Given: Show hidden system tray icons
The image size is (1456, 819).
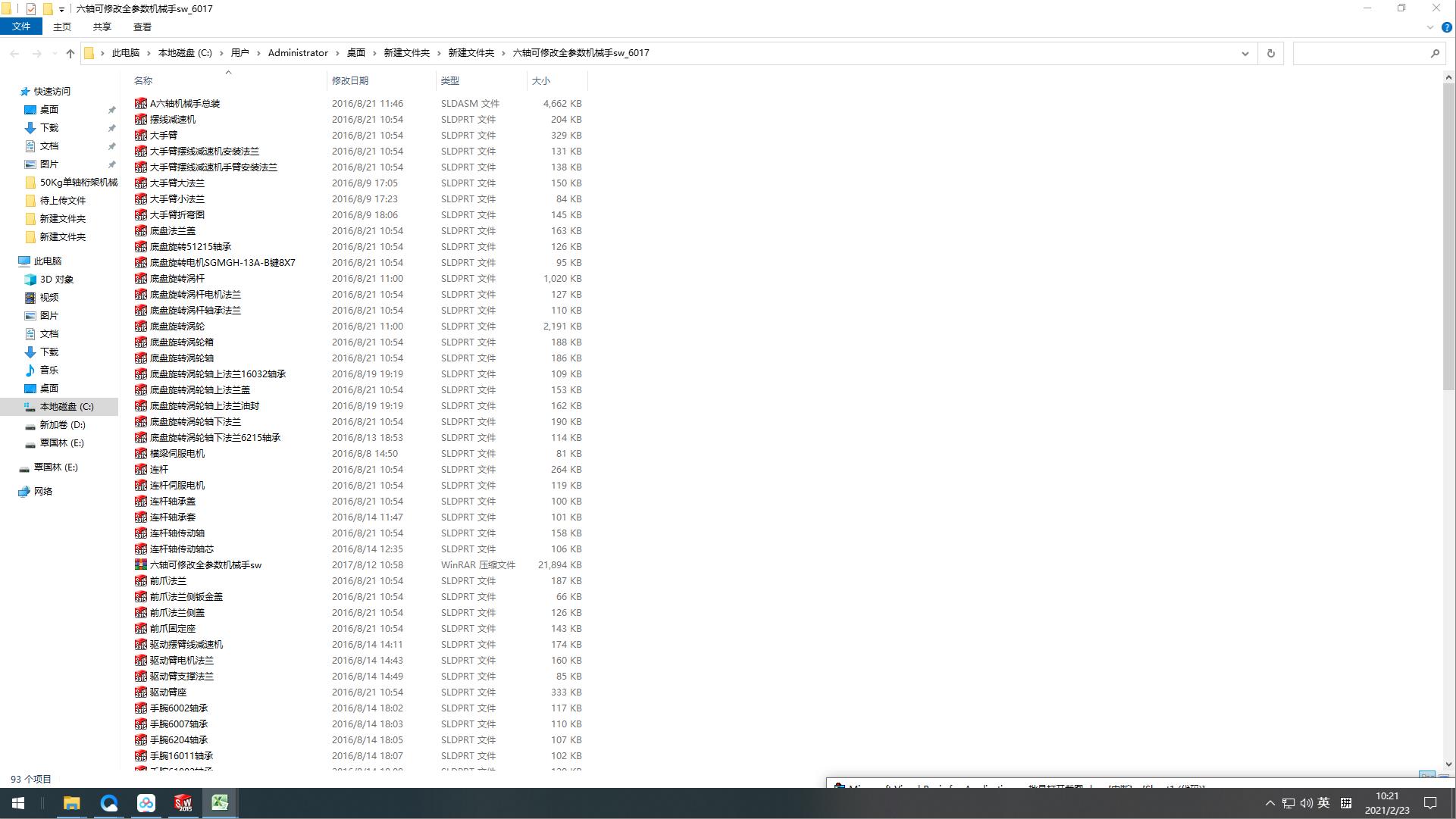Looking at the screenshot, I should (x=1270, y=803).
